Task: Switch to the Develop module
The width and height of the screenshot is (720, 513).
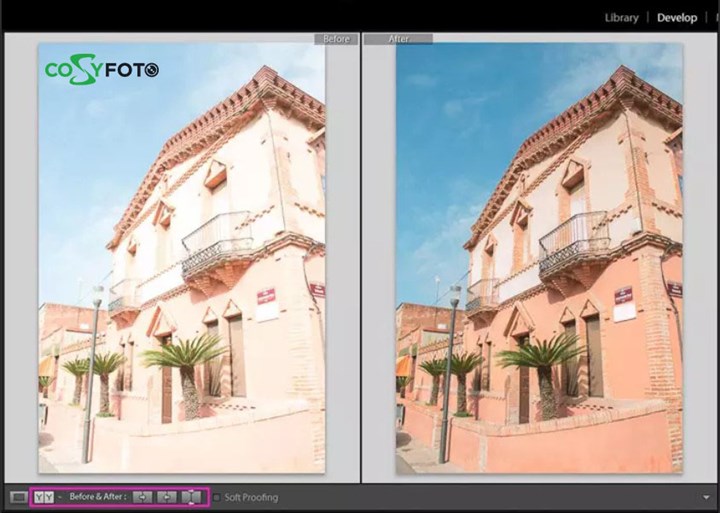Action: [x=677, y=17]
